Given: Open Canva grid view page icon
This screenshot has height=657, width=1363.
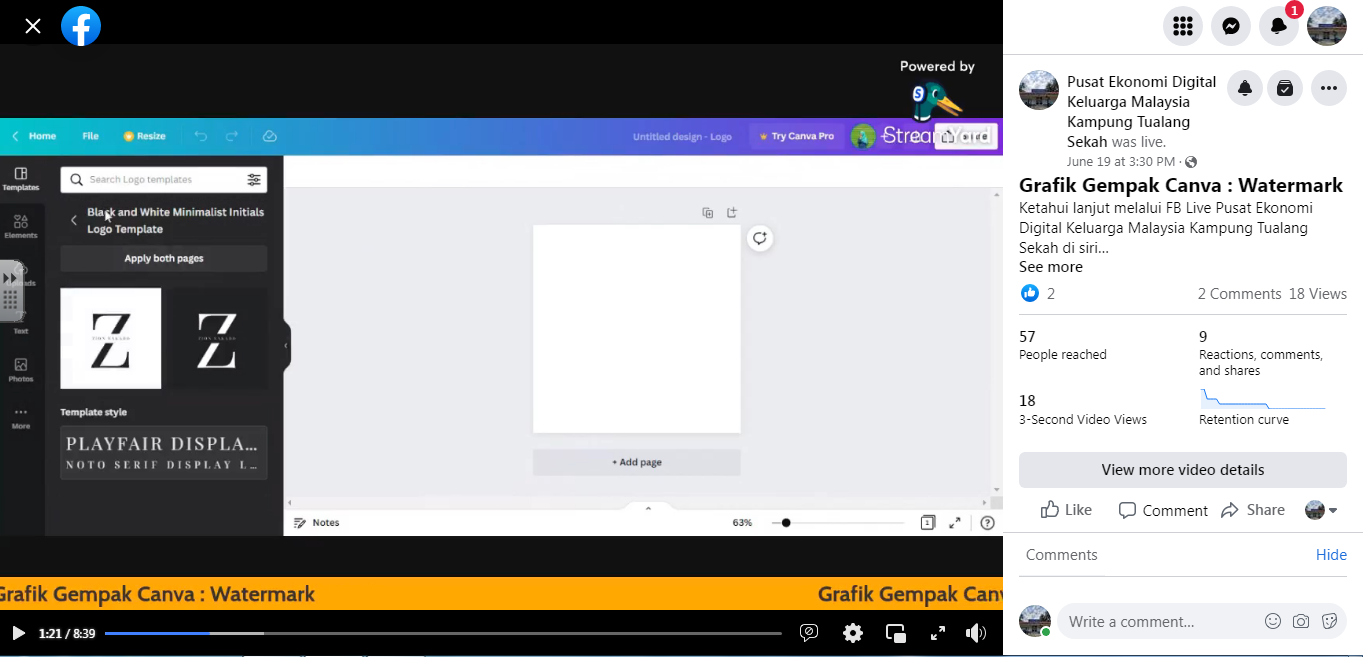Looking at the screenshot, I should click(x=928, y=523).
